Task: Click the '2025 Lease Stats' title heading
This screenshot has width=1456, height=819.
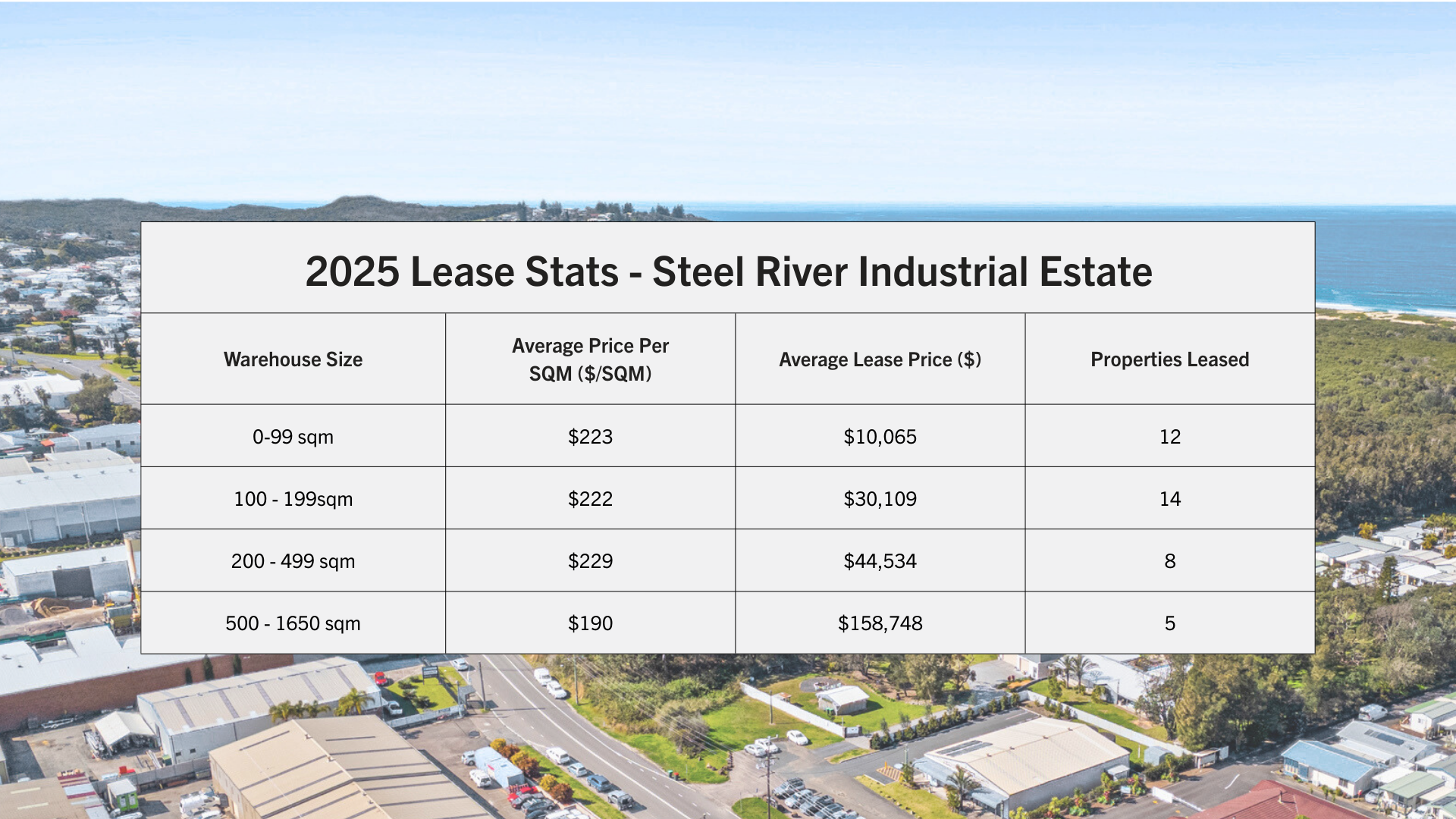Action: click(x=728, y=271)
